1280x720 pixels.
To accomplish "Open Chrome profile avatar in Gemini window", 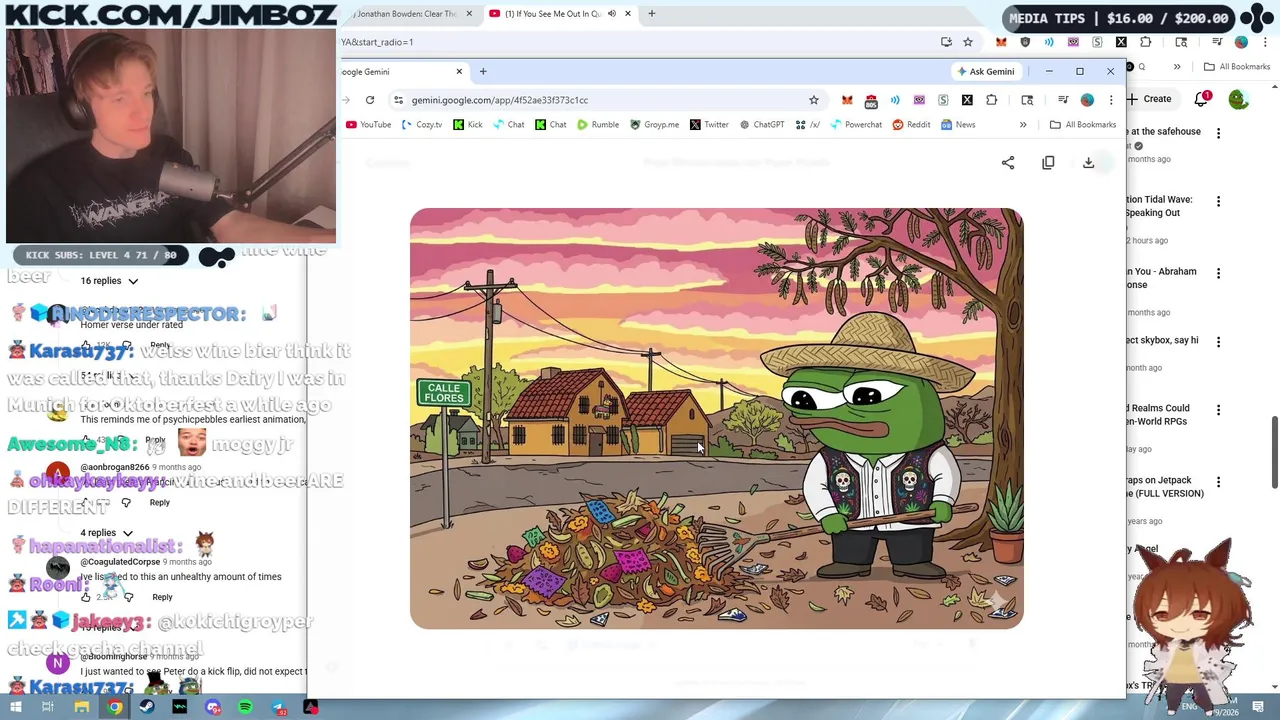I will (1087, 100).
